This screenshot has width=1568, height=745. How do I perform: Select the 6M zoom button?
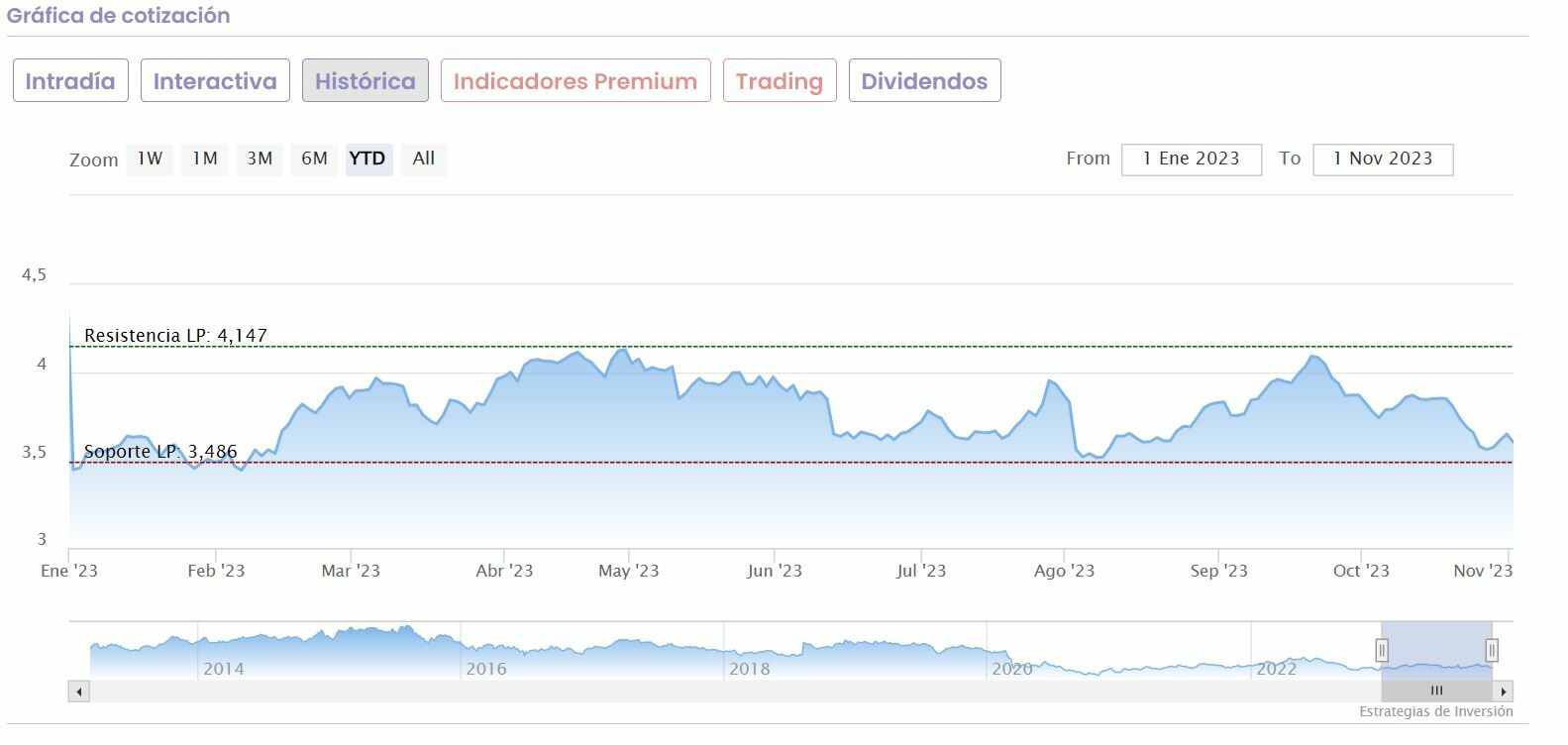tap(314, 160)
